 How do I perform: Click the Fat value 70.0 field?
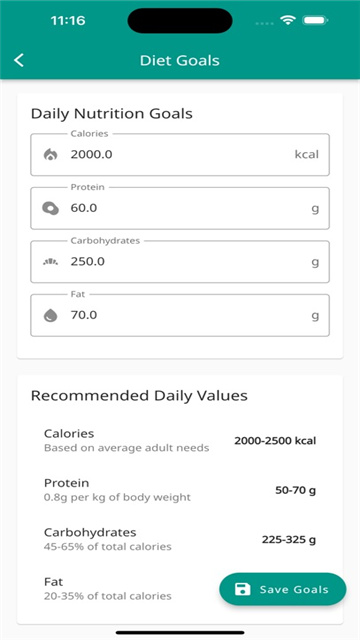click(x=180, y=315)
